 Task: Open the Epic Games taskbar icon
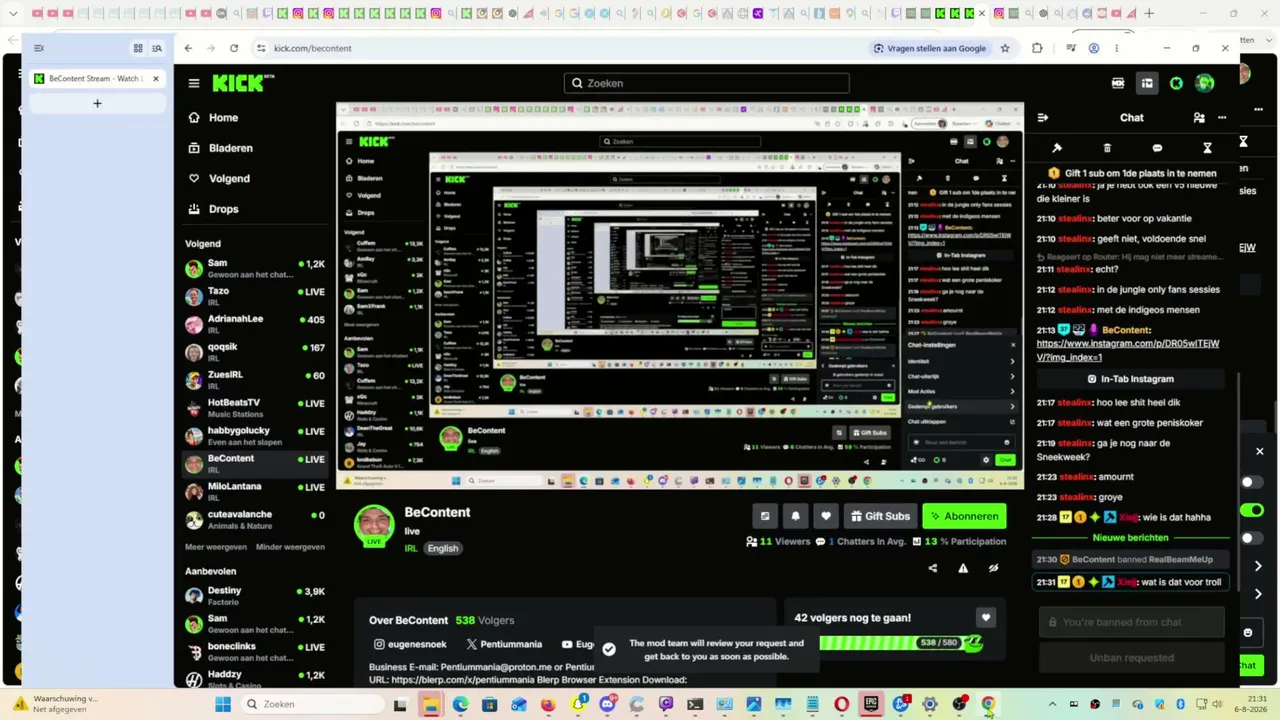[871, 704]
